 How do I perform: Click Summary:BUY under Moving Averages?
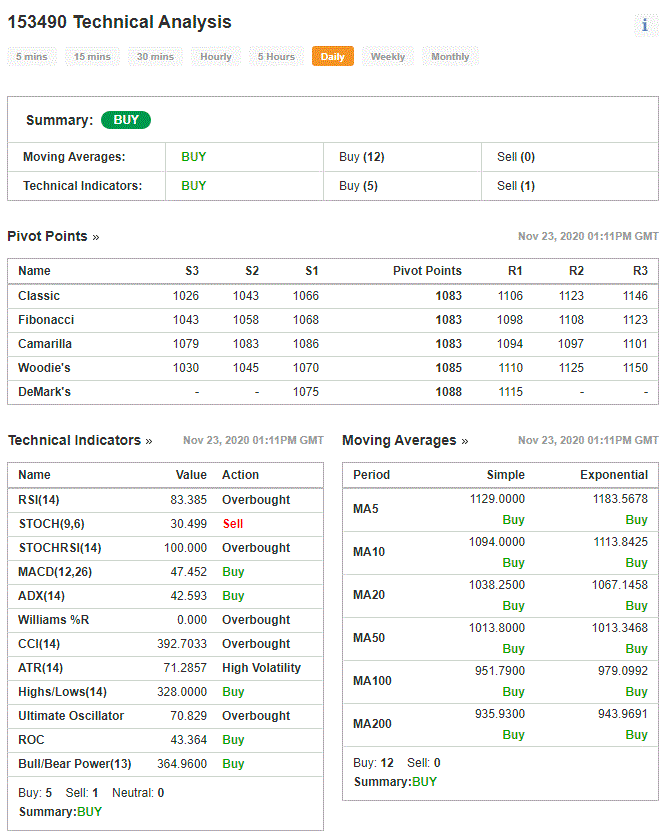pos(395,782)
